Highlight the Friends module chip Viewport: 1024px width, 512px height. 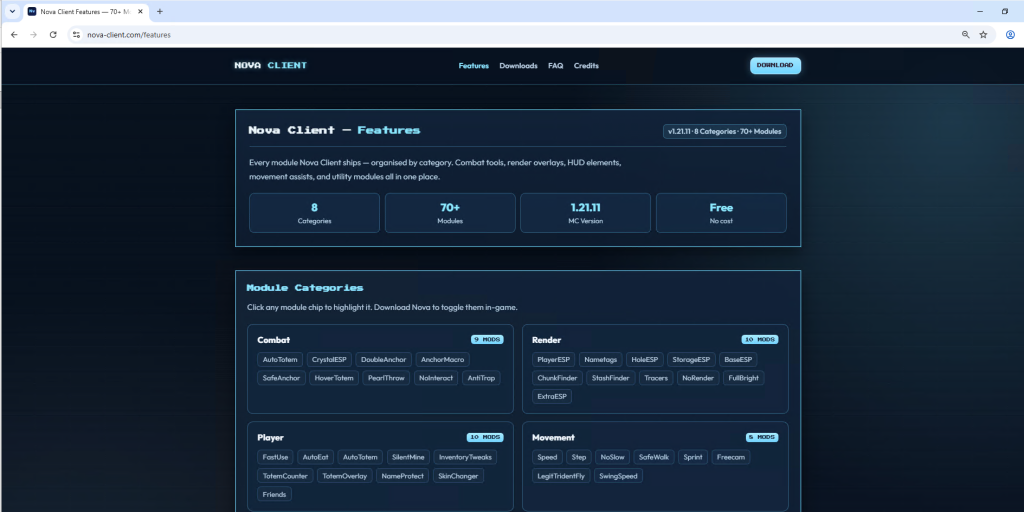pyautogui.click(x=274, y=494)
